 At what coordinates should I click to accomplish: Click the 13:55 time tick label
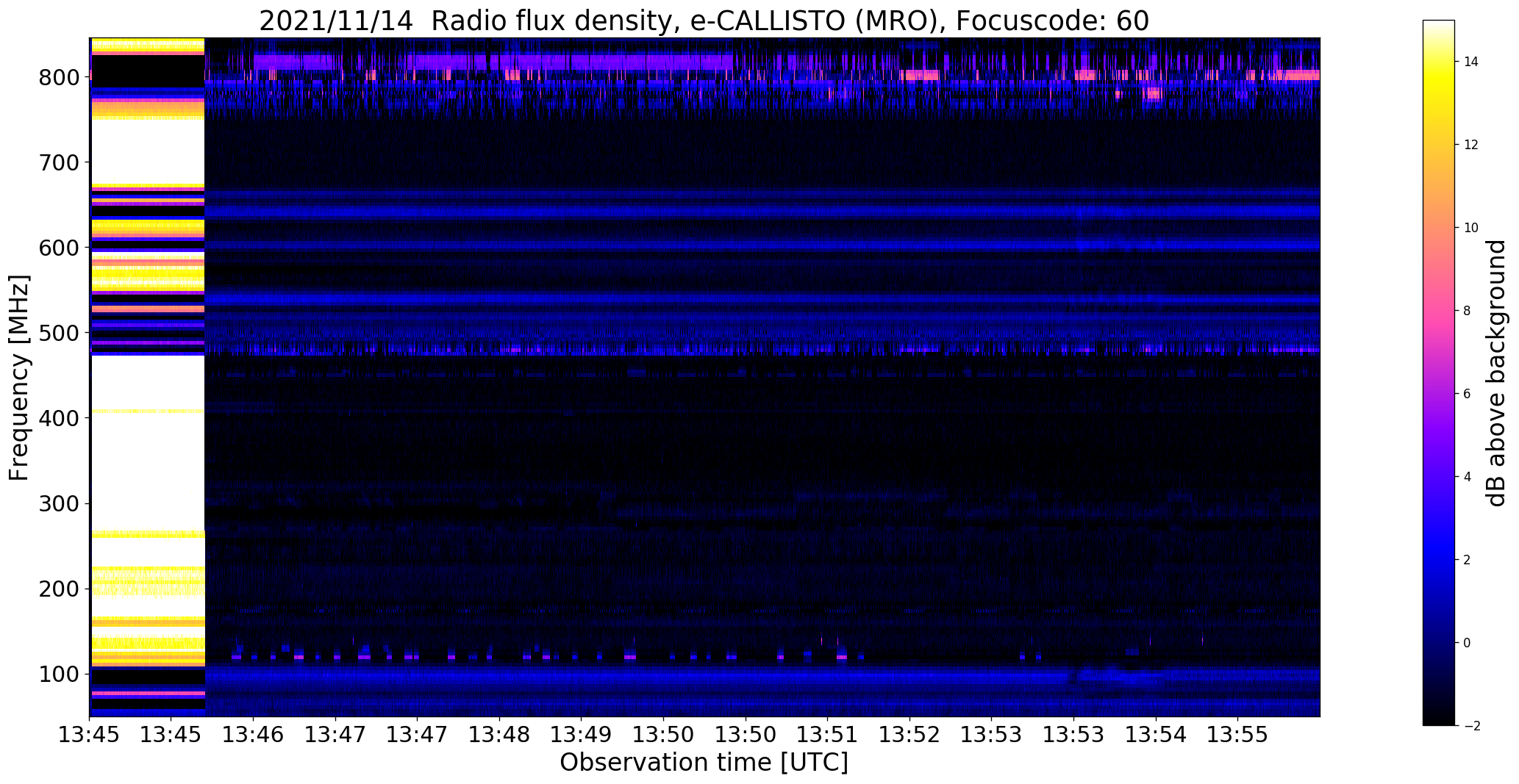(x=1237, y=735)
